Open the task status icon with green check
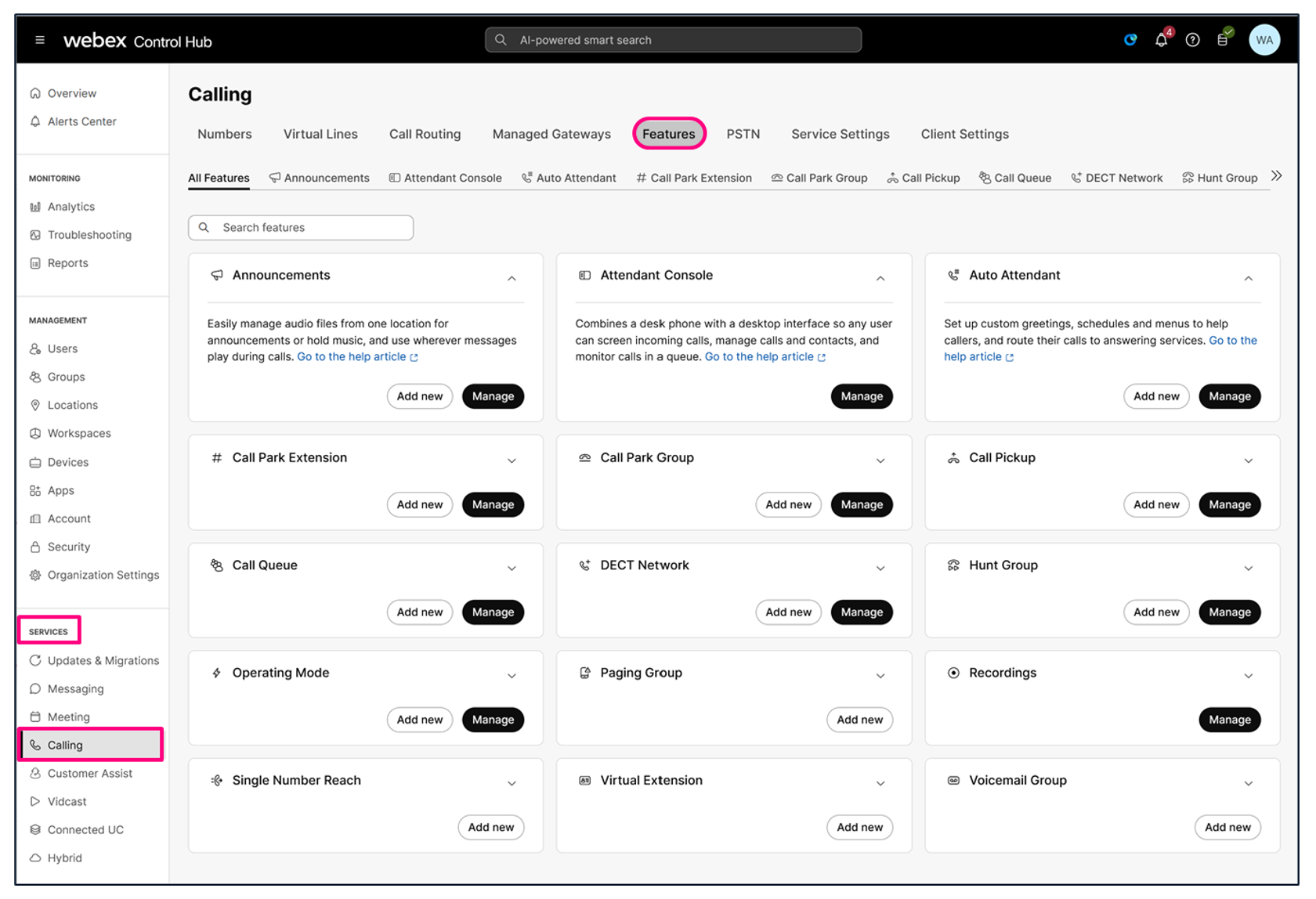The width and height of the screenshot is (1316, 899). (x=1223, y=40)
